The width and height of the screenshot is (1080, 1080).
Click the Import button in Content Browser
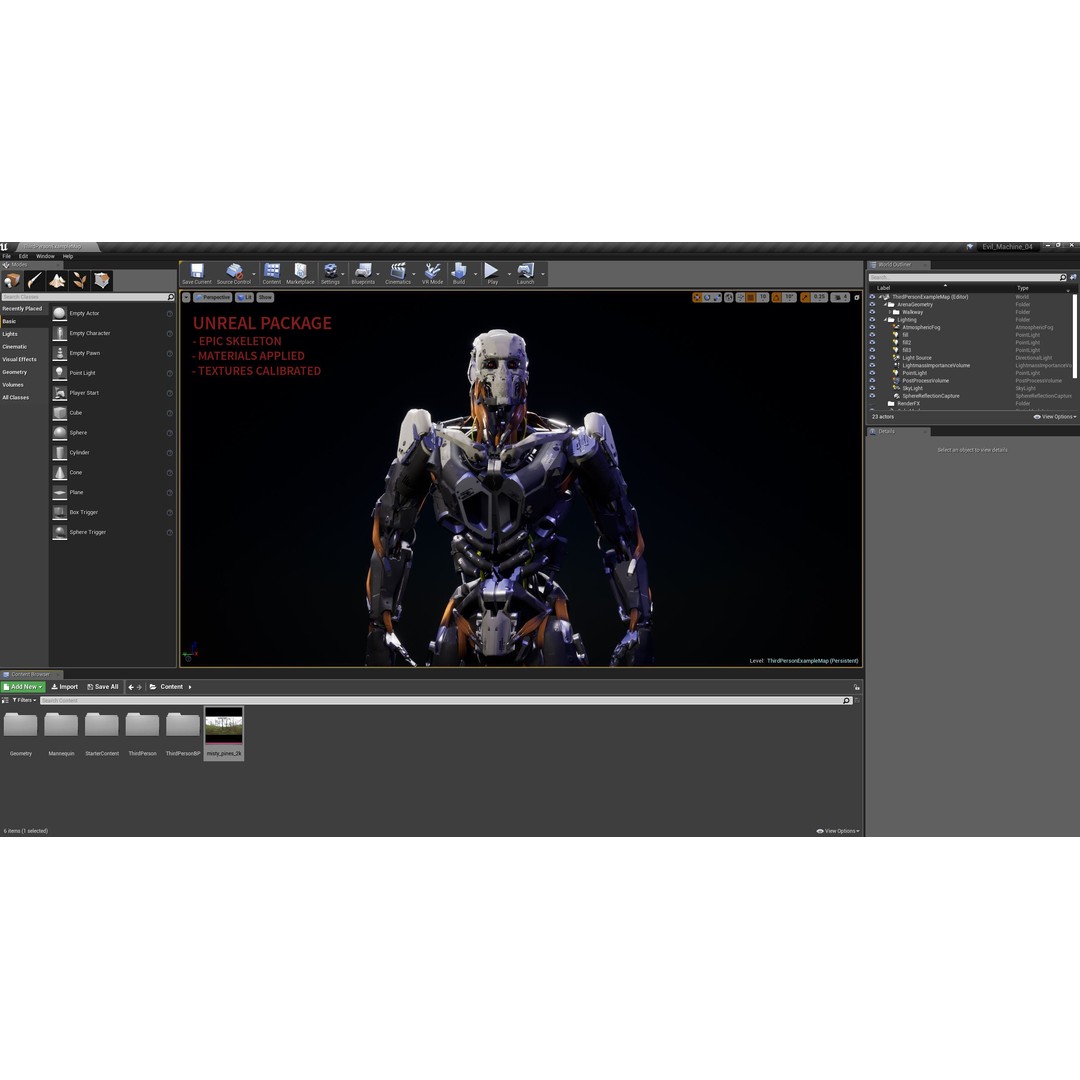pyautogui.click(x=65, y=687)
